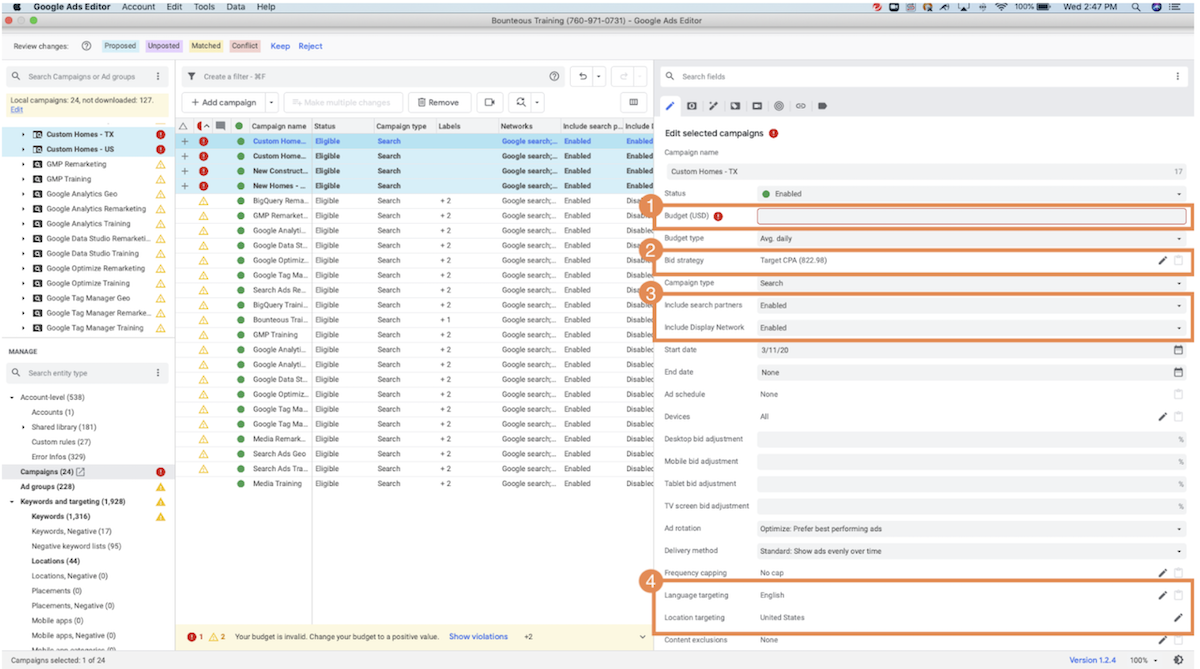Click pencil icon for Location targeting

(x=1178, y=617)
